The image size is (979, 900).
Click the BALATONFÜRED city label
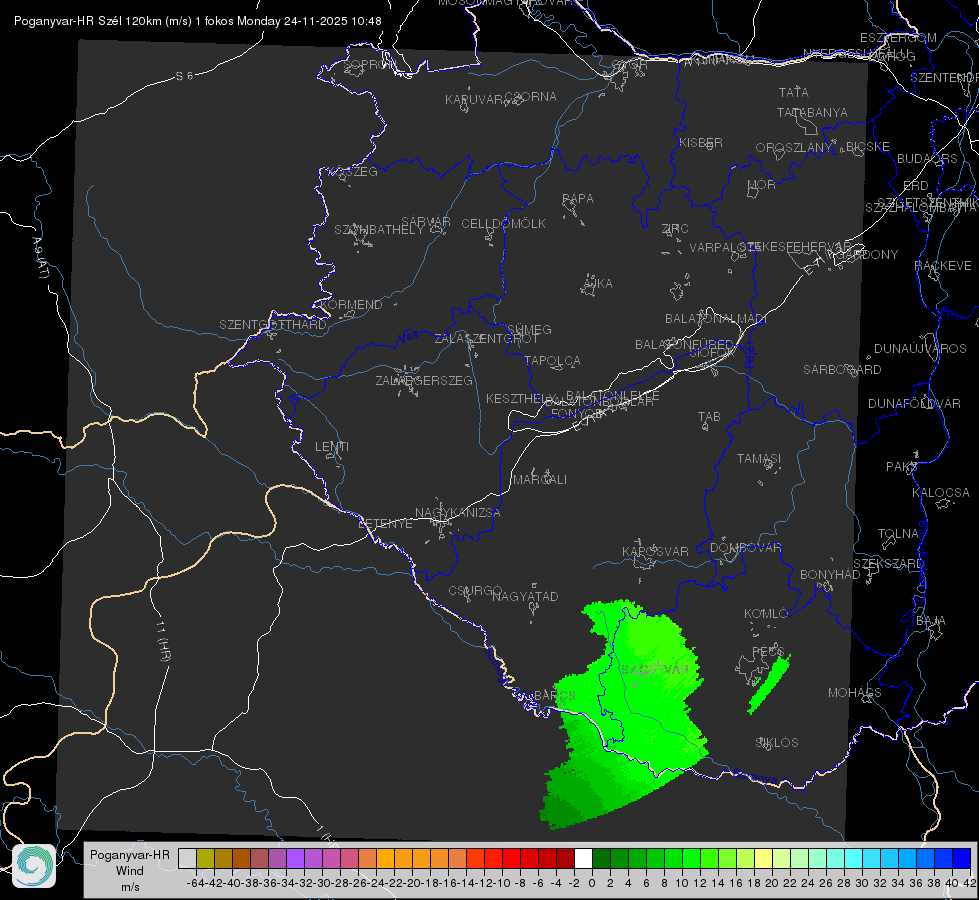(x=684, y=345)
